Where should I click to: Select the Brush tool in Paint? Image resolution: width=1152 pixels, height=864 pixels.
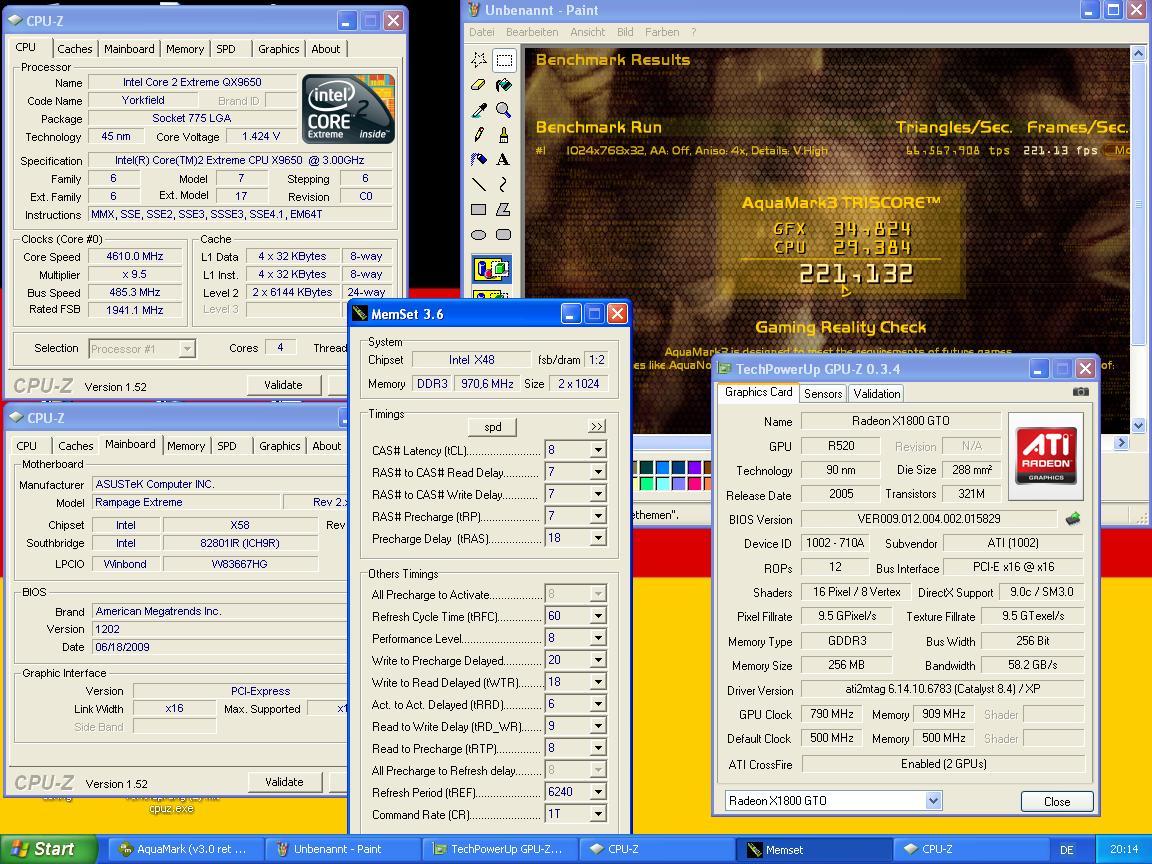coord(504,134)
